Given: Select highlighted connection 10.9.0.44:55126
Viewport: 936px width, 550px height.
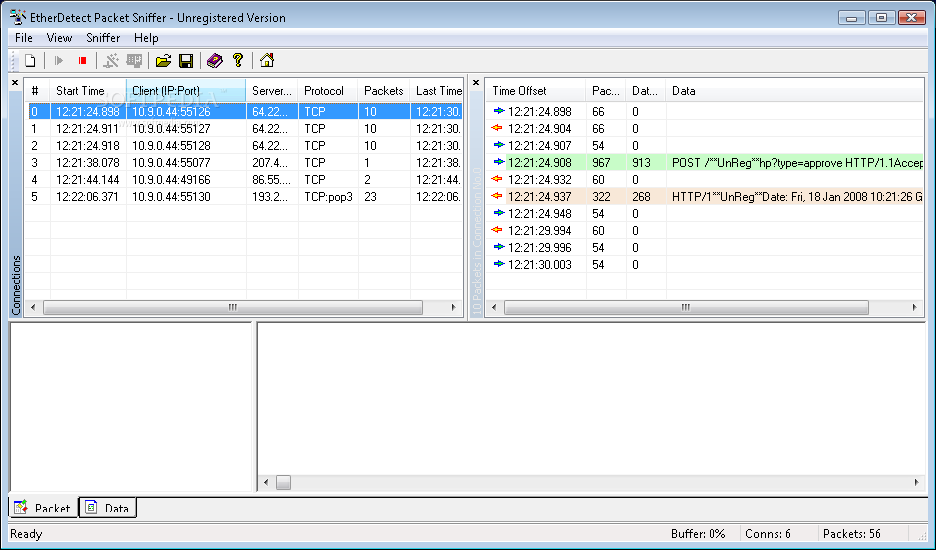Looking at the screenshot, I should point(244,112).
